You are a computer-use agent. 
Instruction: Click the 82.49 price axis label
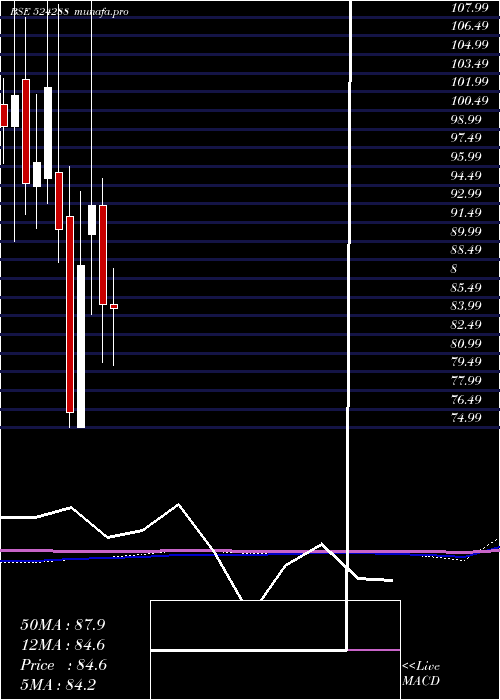(x=466, y=324)
